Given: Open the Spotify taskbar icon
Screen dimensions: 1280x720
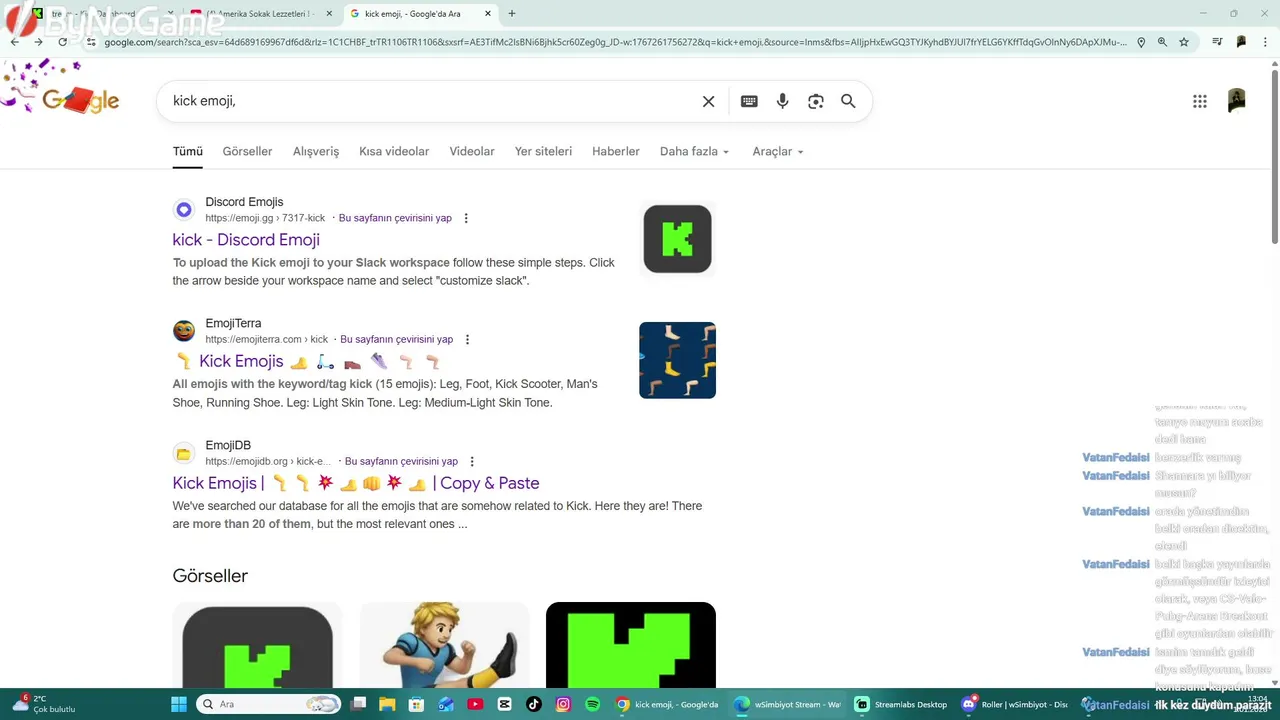Looking at the screenshot, I should (x=592, y=704).
